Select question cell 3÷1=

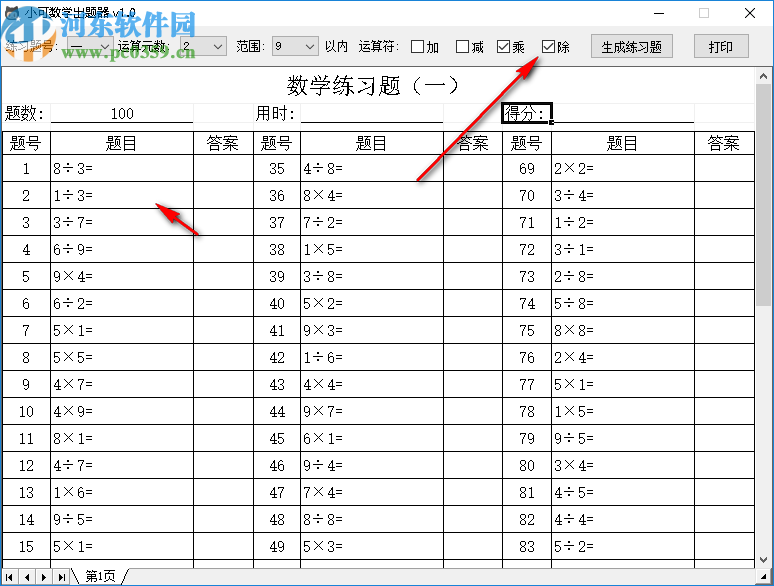pos(623,249)
